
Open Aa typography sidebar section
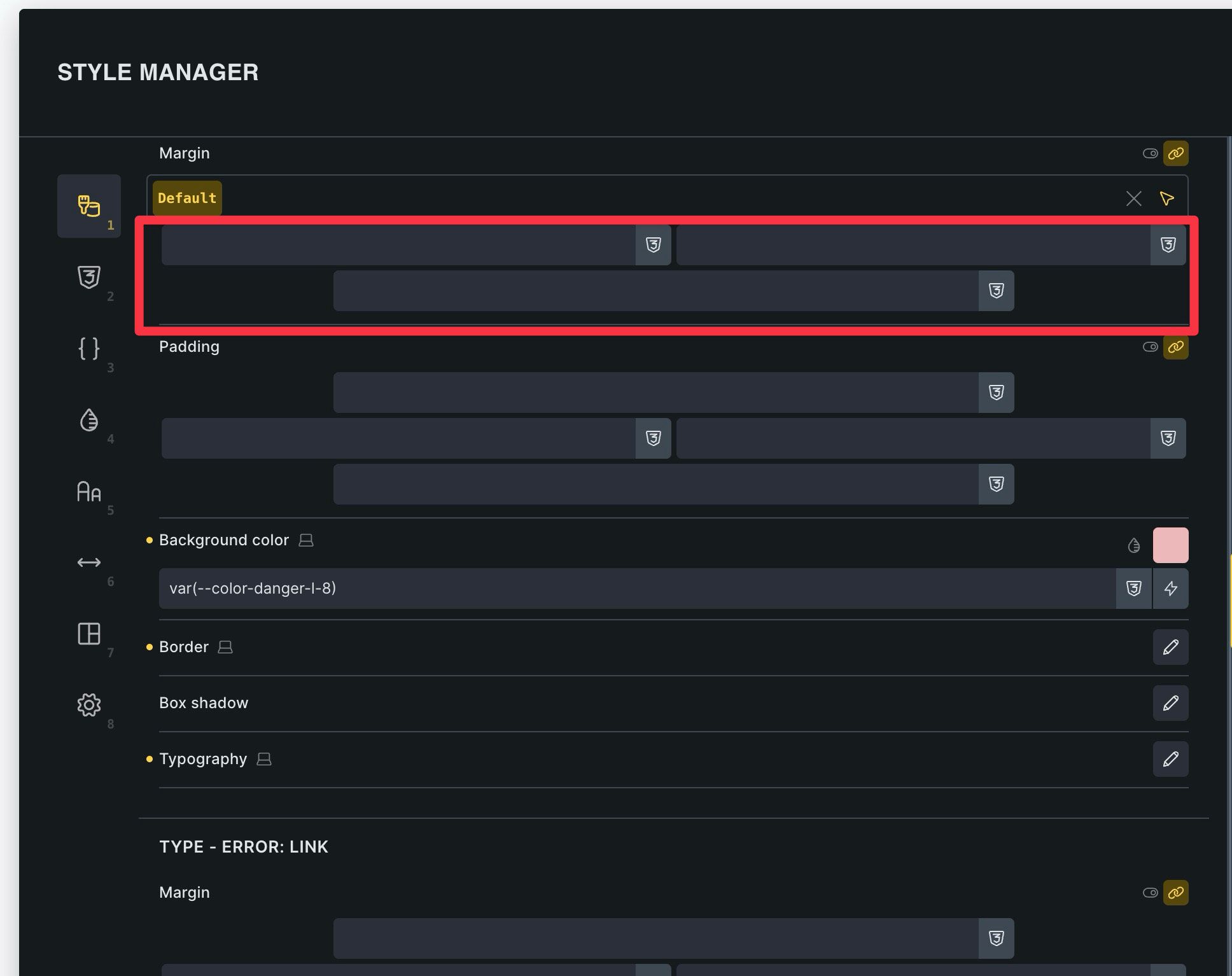click(x=89, y=491)
